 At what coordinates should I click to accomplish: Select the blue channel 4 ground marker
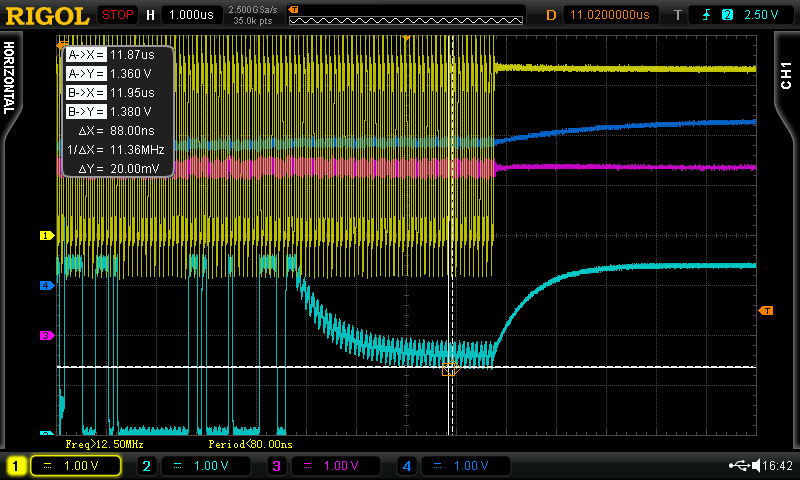(x=45, y=286)
